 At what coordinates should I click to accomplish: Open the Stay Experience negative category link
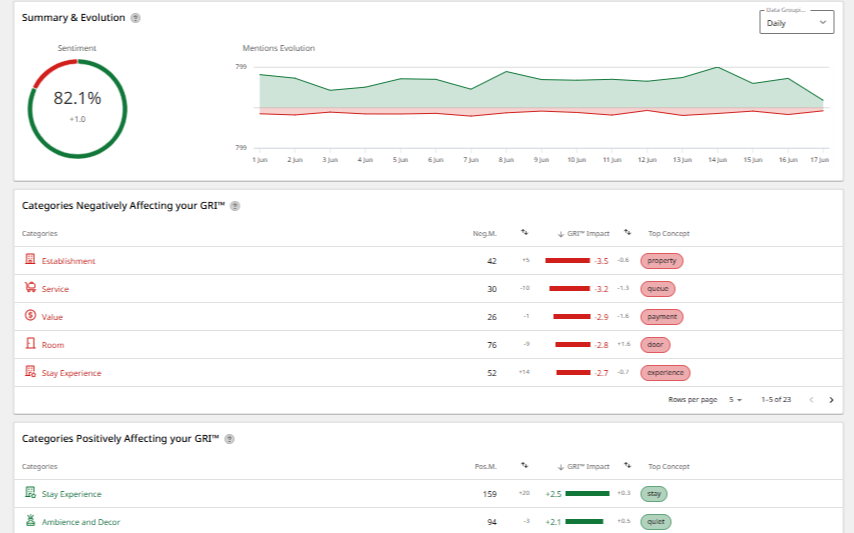pyautogui.click(x=71, y=373)
